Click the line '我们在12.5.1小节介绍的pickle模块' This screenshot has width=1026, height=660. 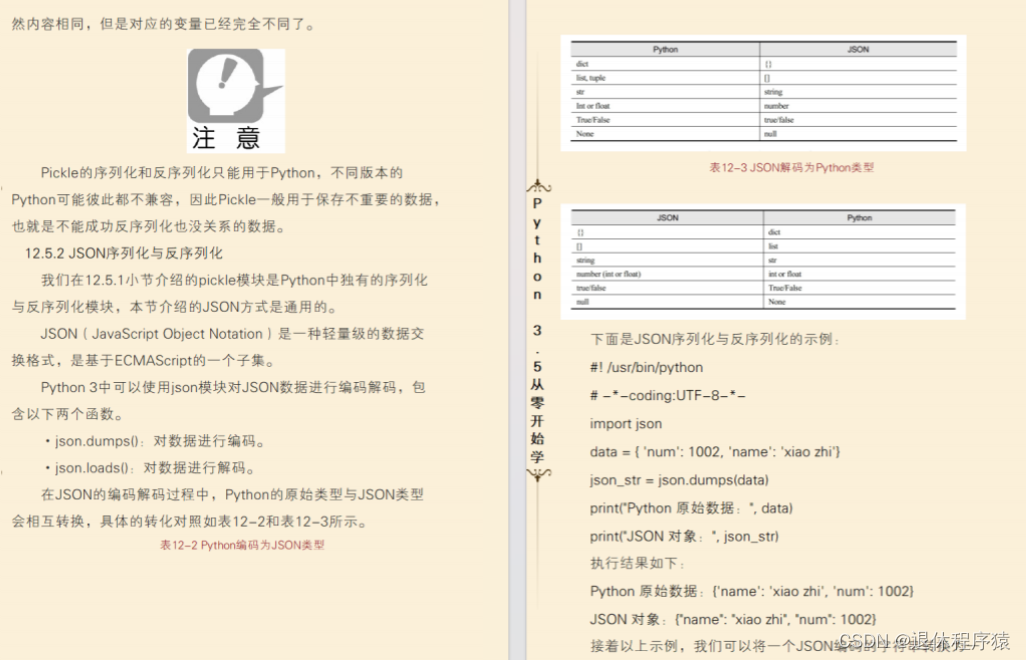[x=234, y=281]
